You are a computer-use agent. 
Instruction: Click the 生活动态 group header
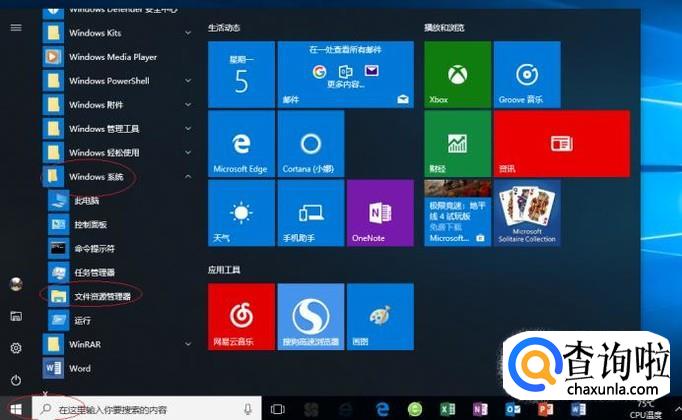[224, 28]
